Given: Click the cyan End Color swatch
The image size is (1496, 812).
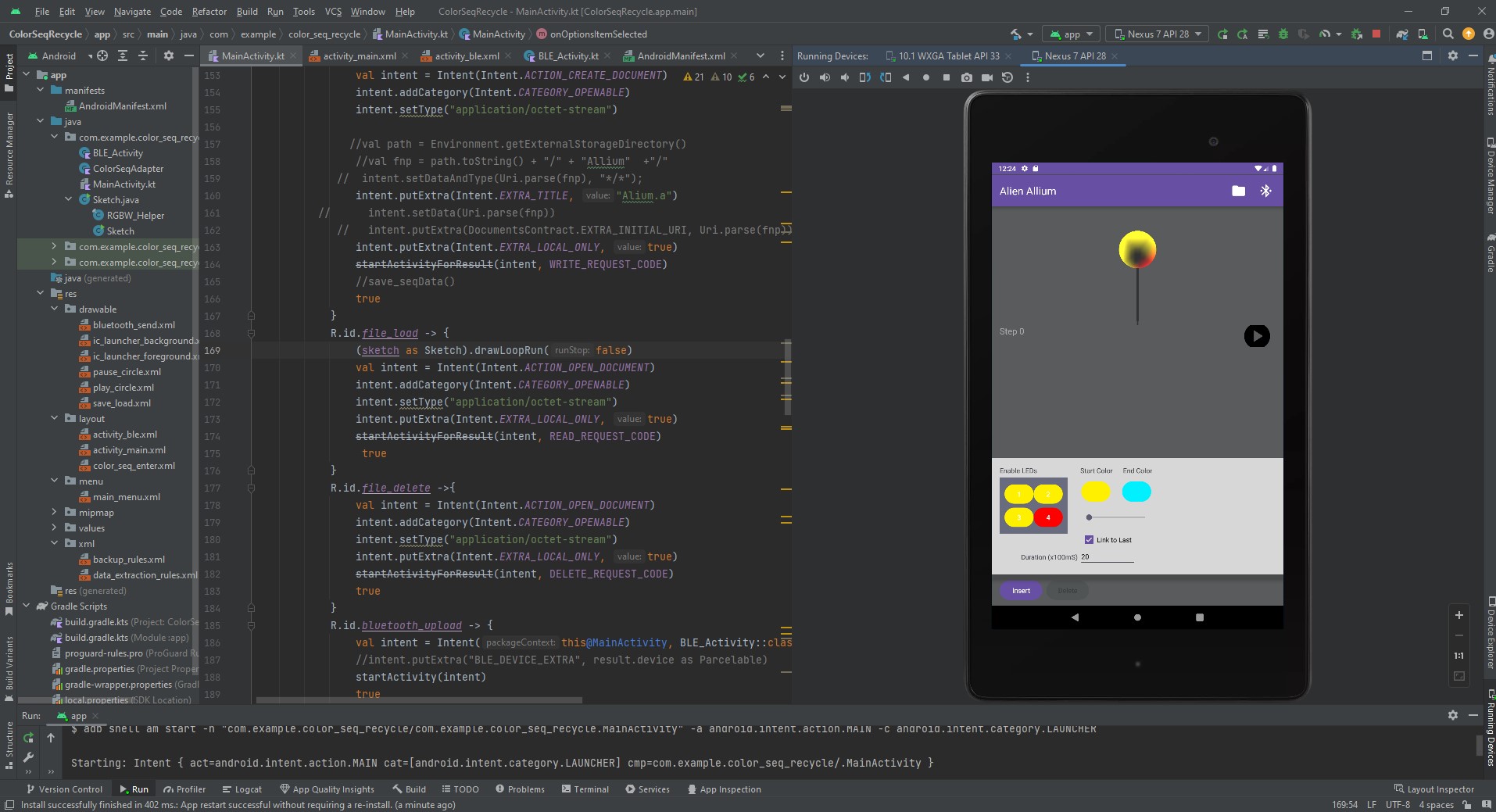Looking at the screenshot, I should coord(1136,492).
